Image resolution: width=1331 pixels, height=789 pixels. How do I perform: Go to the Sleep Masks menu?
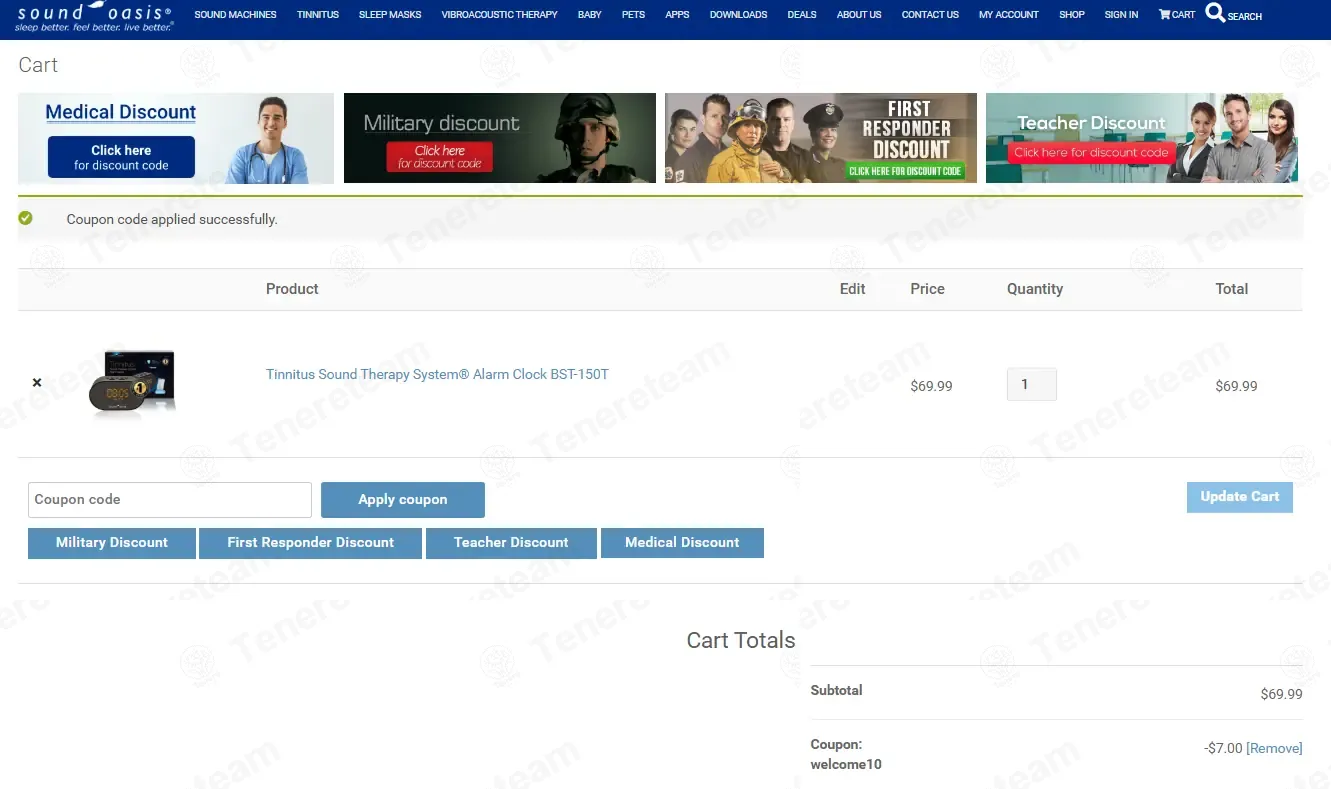click(x=390, y=15)
